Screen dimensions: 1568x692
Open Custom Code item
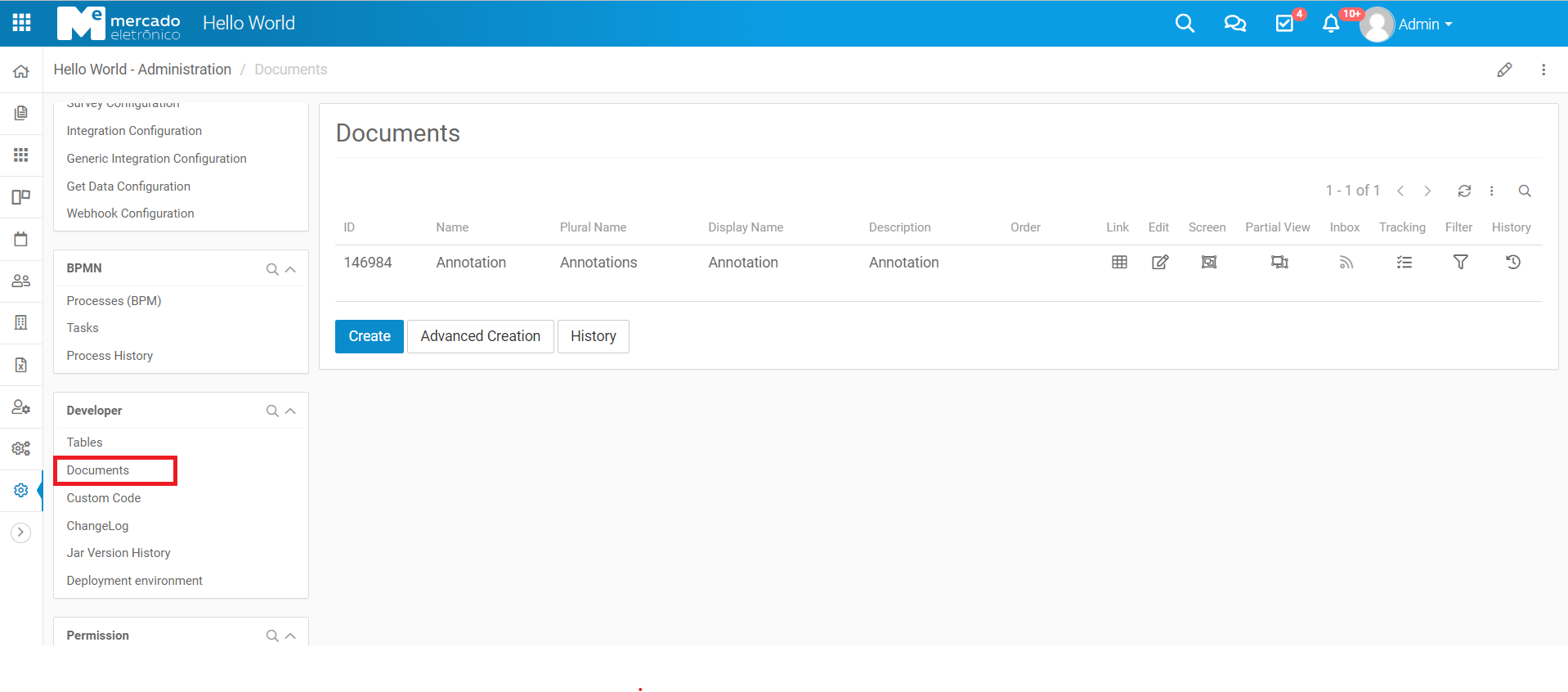[103, 498]
